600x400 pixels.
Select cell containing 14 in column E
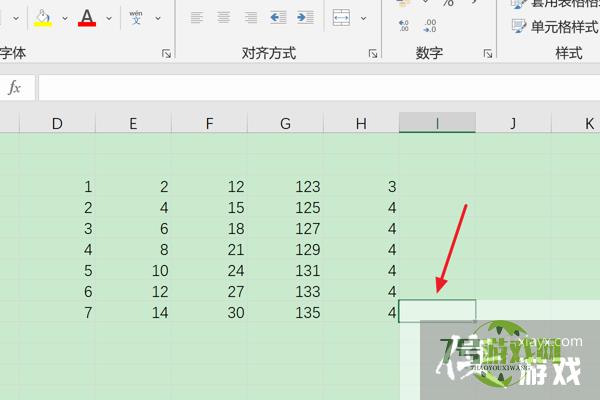point(133,313)
